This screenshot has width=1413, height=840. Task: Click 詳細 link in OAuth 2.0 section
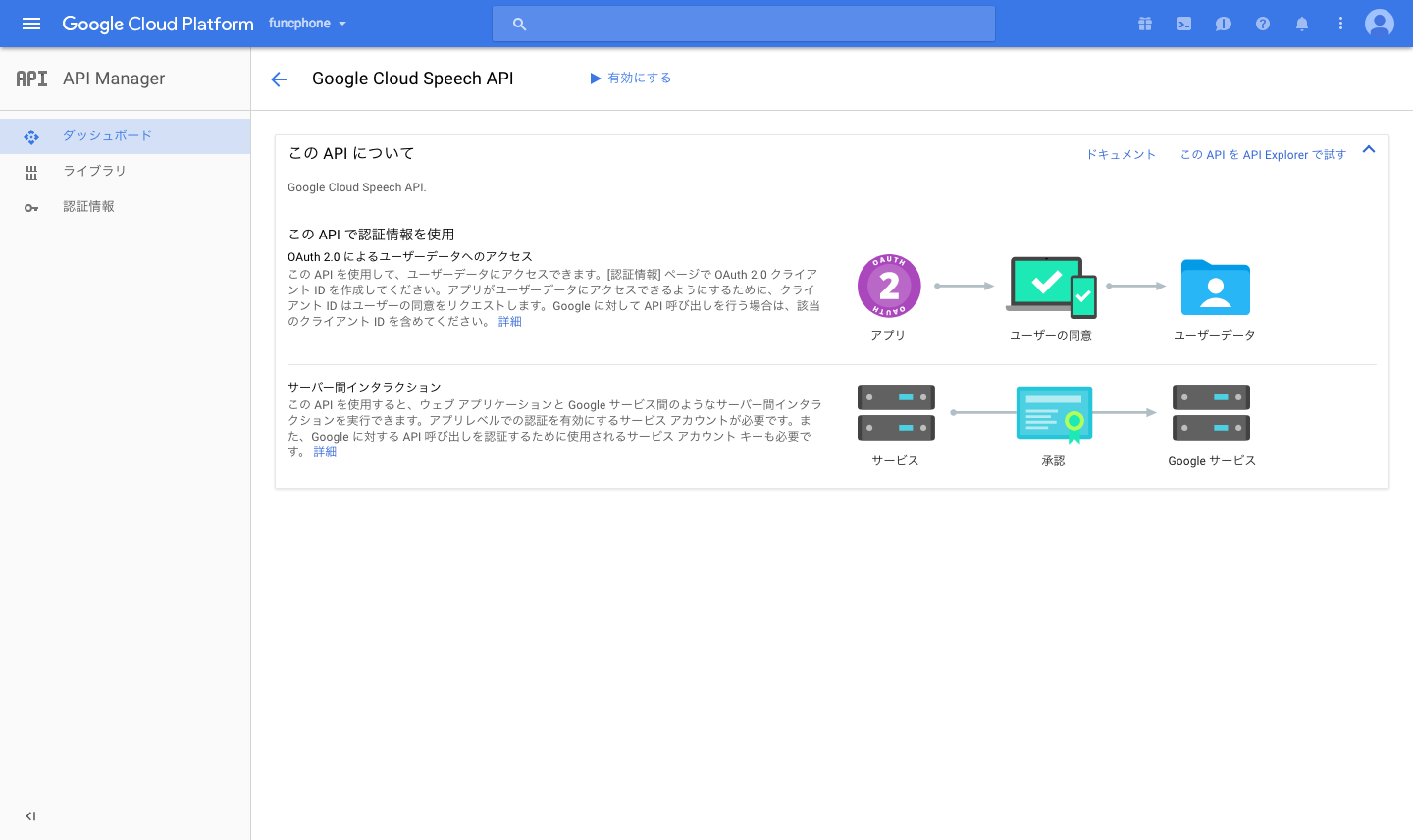[x=509, y=322]
